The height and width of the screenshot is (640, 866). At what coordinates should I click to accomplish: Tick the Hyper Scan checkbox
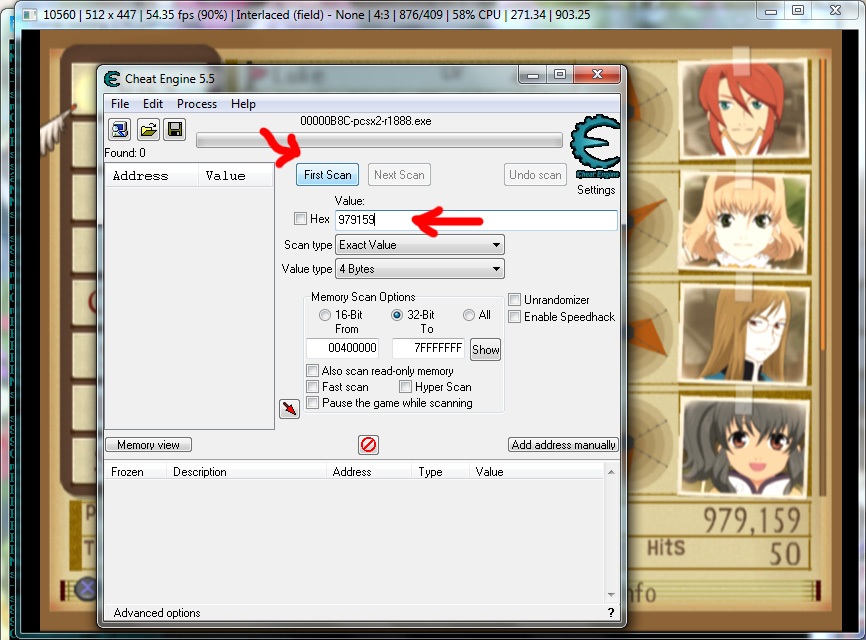pos(405,387)
